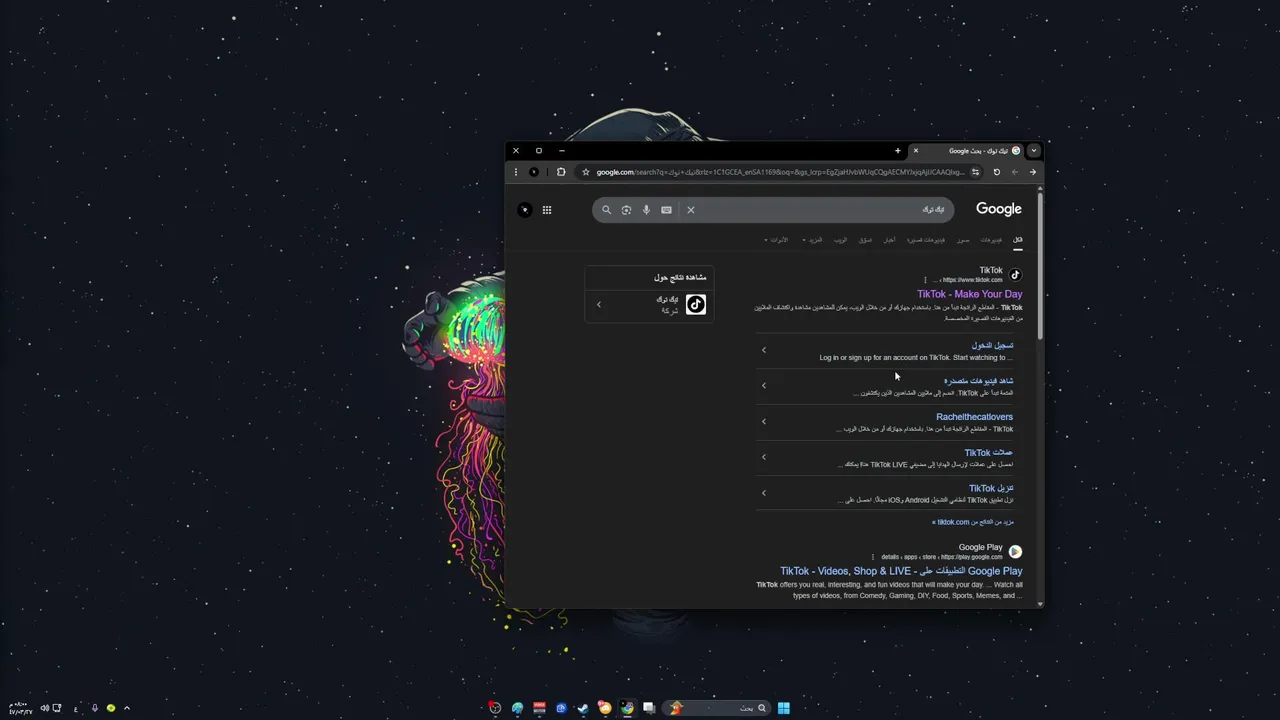The image size is (1280, 720).
Task: Open a new browser tab
Action: coord(898,151)
